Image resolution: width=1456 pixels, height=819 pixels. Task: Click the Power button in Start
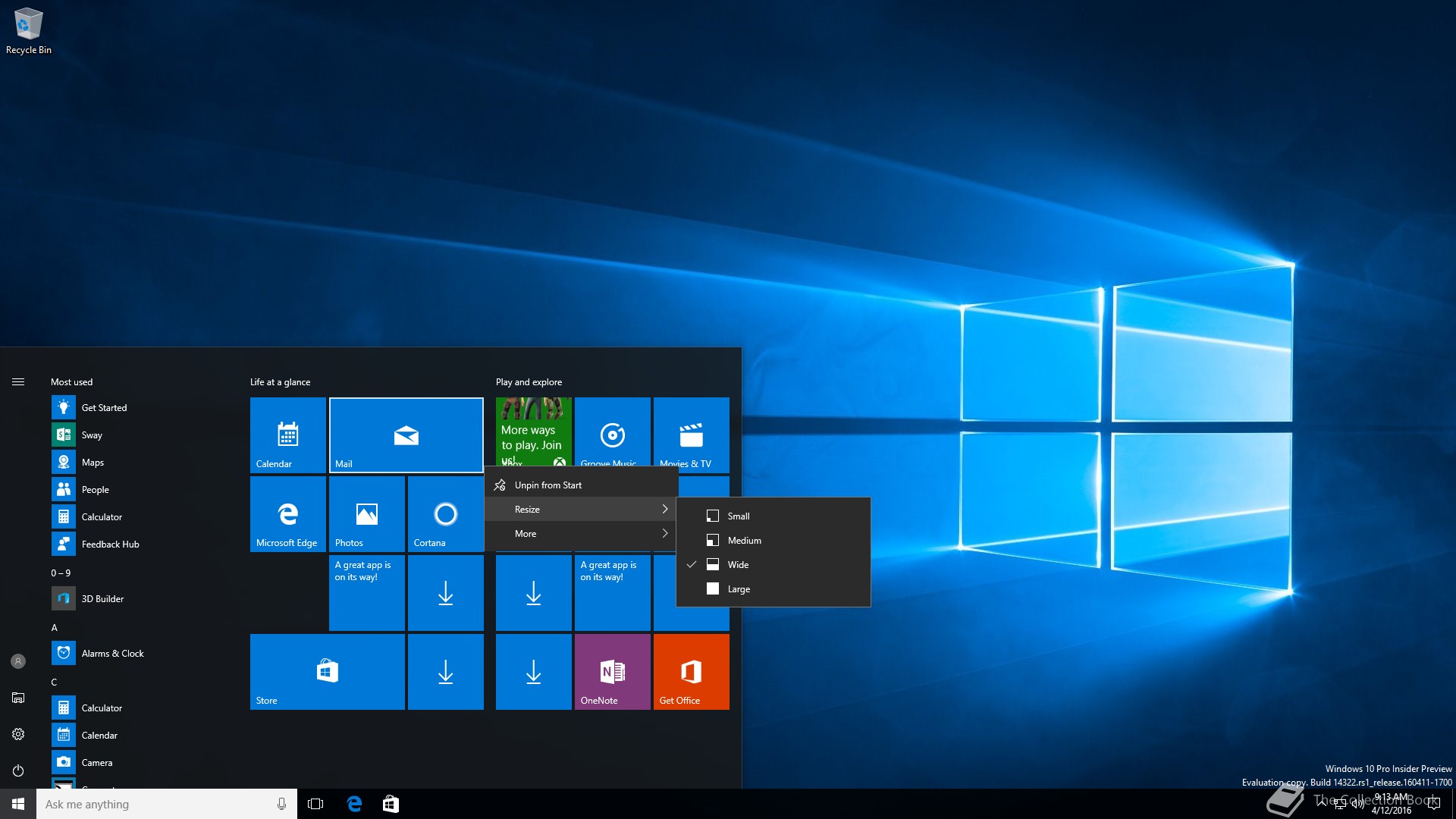click(x=18, y=770)
